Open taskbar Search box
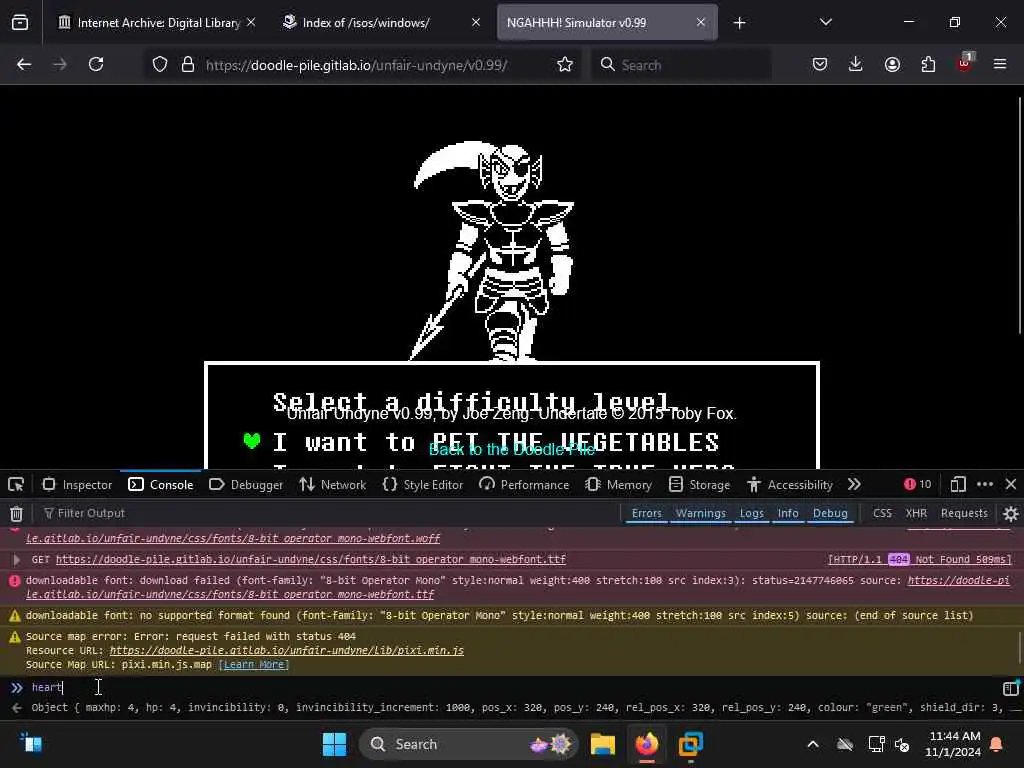Image resolution: width=1024 pixels, height=768 pixels. point(468,744)
